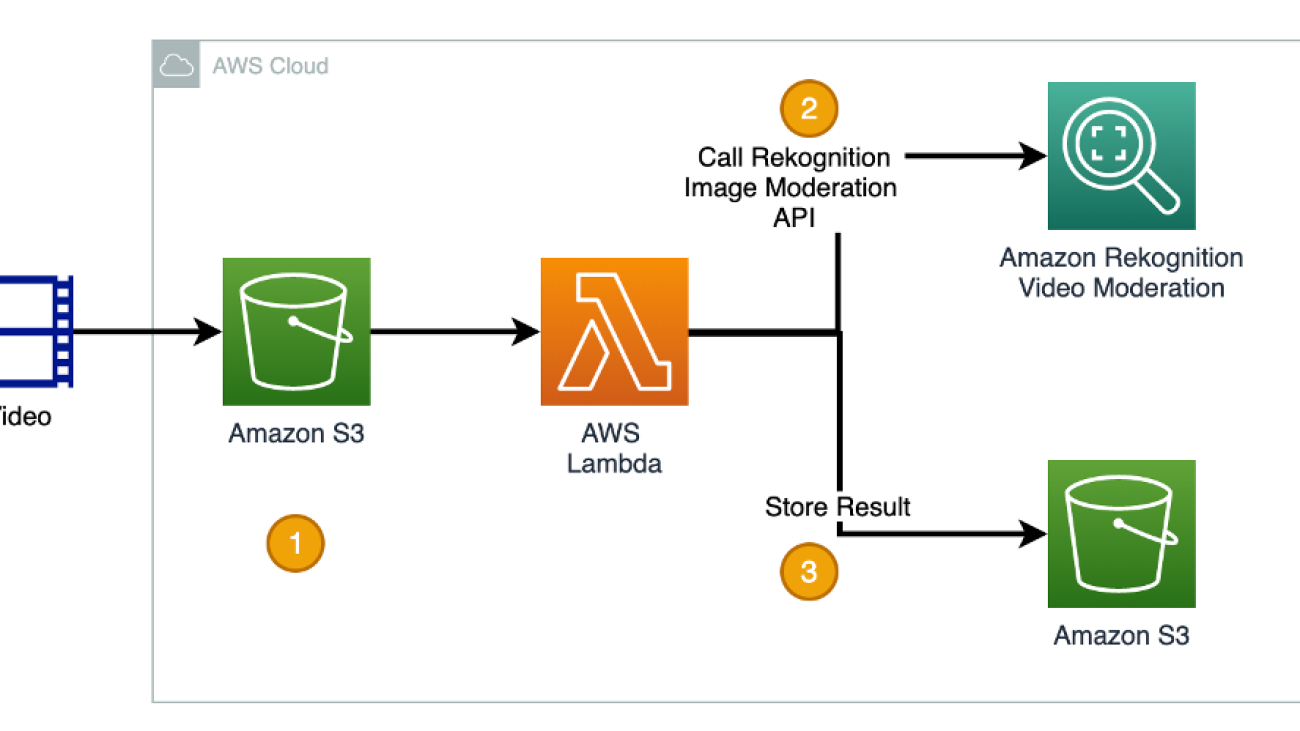The width and height of the screenshot is (1300, 731).
Task: Click 'Amazon S3' caption in bottom-right corner
Action: 1121,635
